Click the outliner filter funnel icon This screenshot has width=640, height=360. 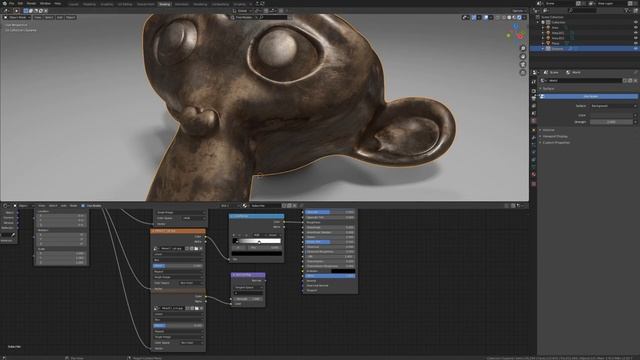627,11
